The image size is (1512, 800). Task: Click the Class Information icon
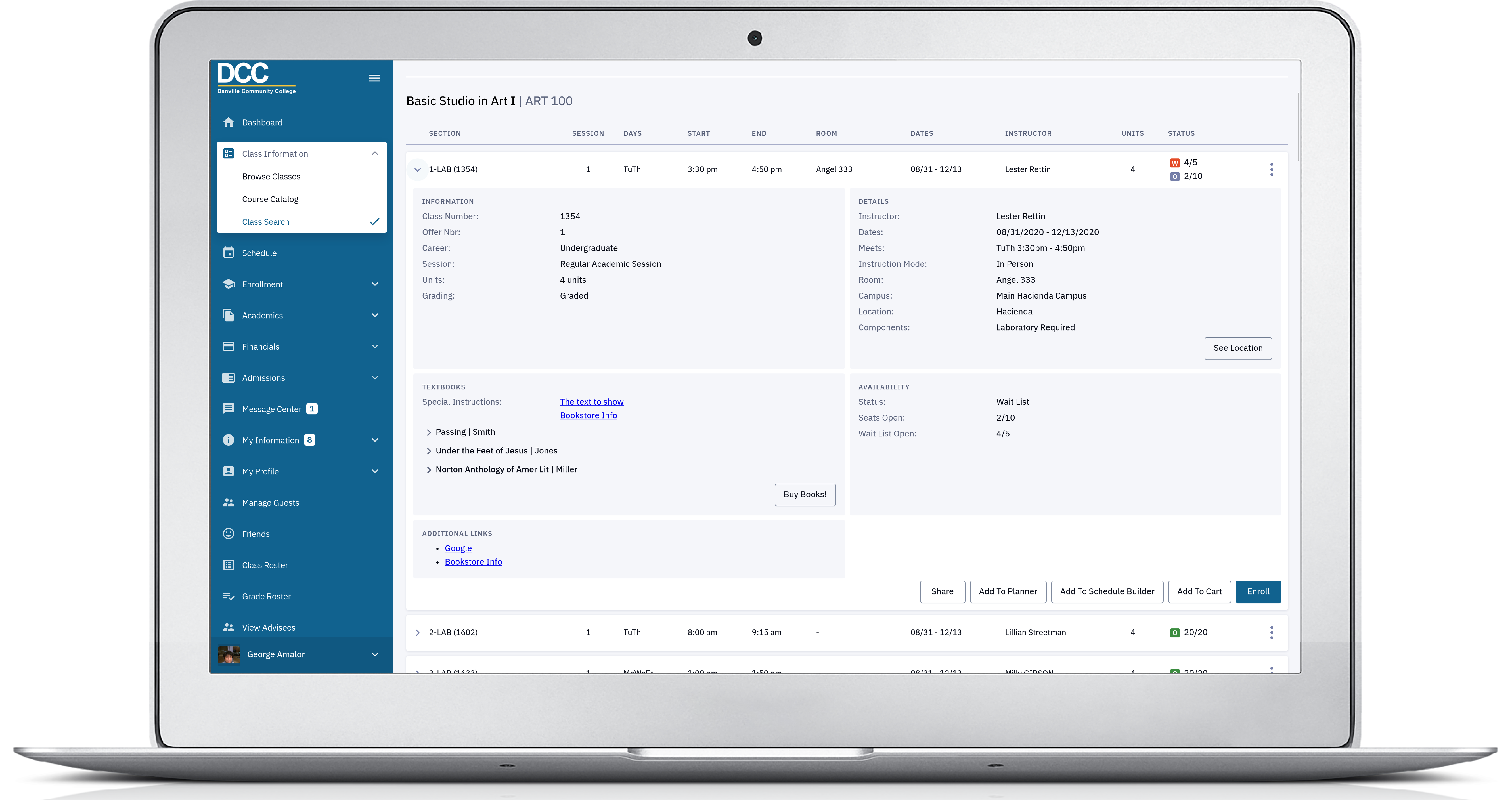[228, 153]
